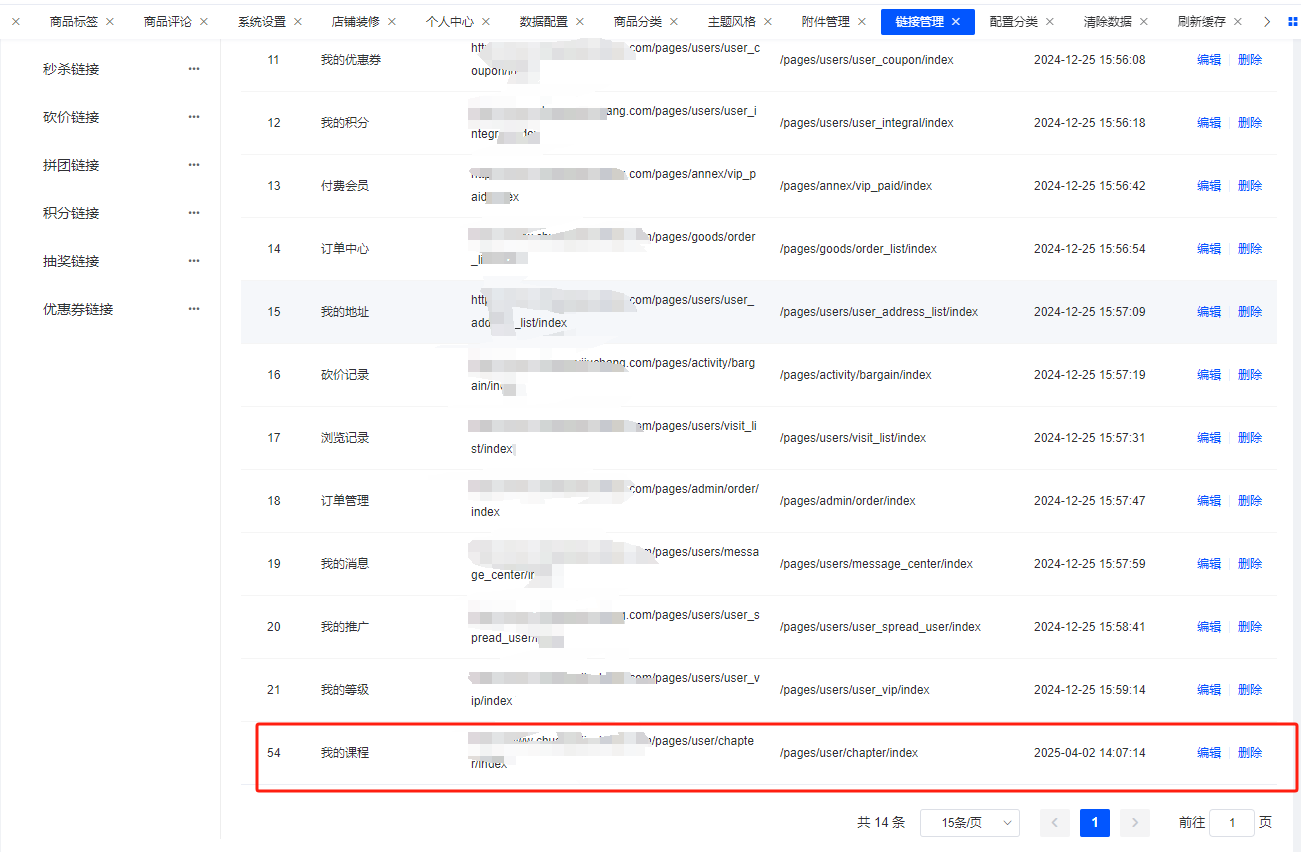Close the active 链接管理 tab with its X icon
The image size is (1301, 852).
[956, 21]
